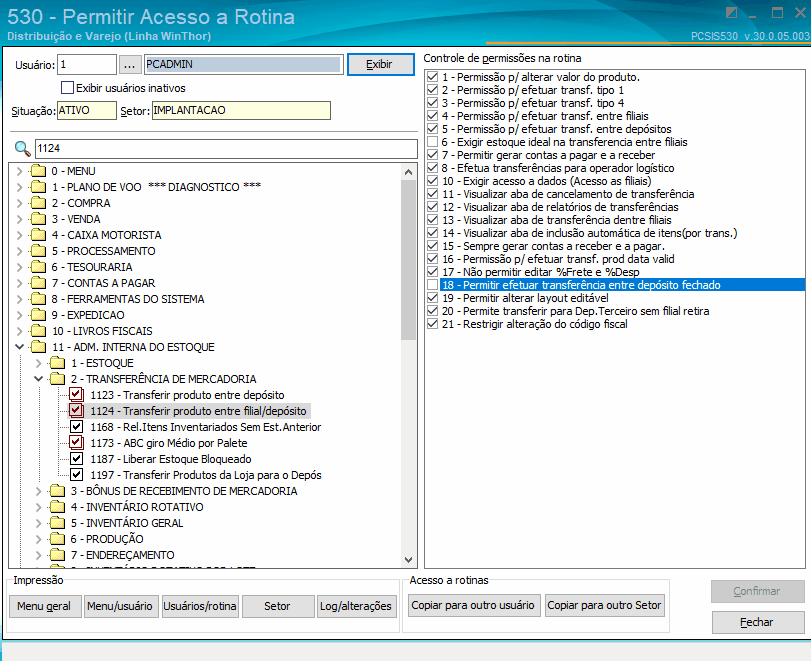Expand the 4 - CAIXA MOTORISTA node
This screenshot has width=811, height=661.
(20, 235)
